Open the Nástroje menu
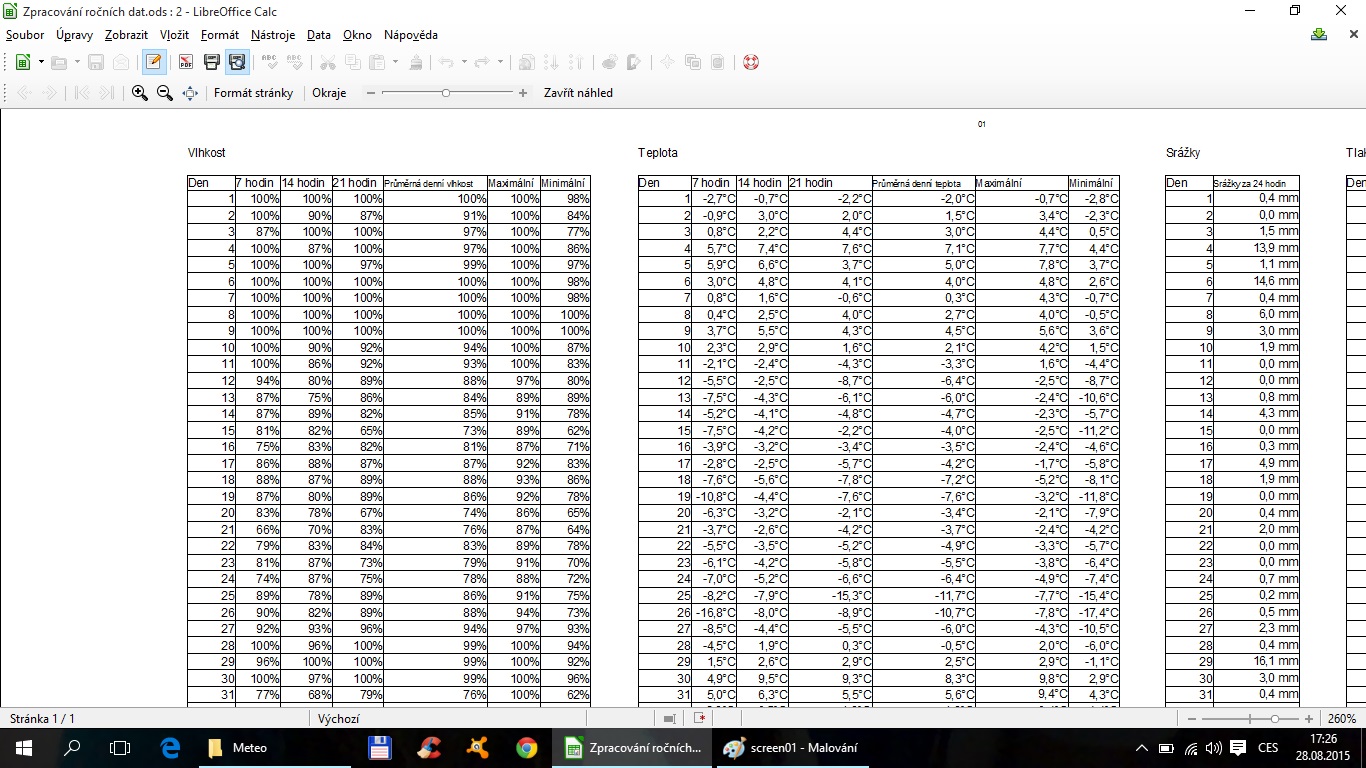Viewport: 1366px width, 768px height. (273, 35)
